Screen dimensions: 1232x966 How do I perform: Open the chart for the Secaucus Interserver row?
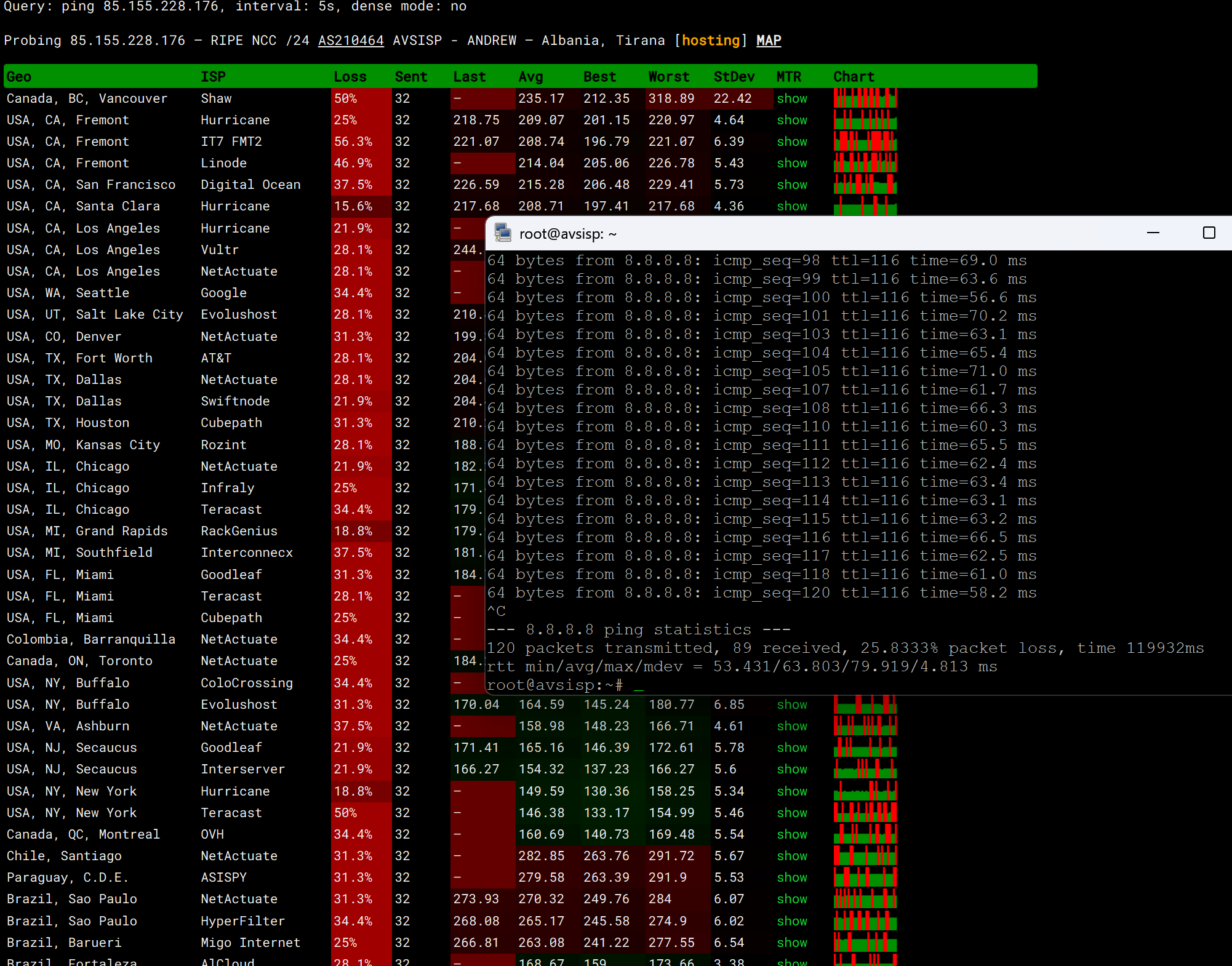865,769
